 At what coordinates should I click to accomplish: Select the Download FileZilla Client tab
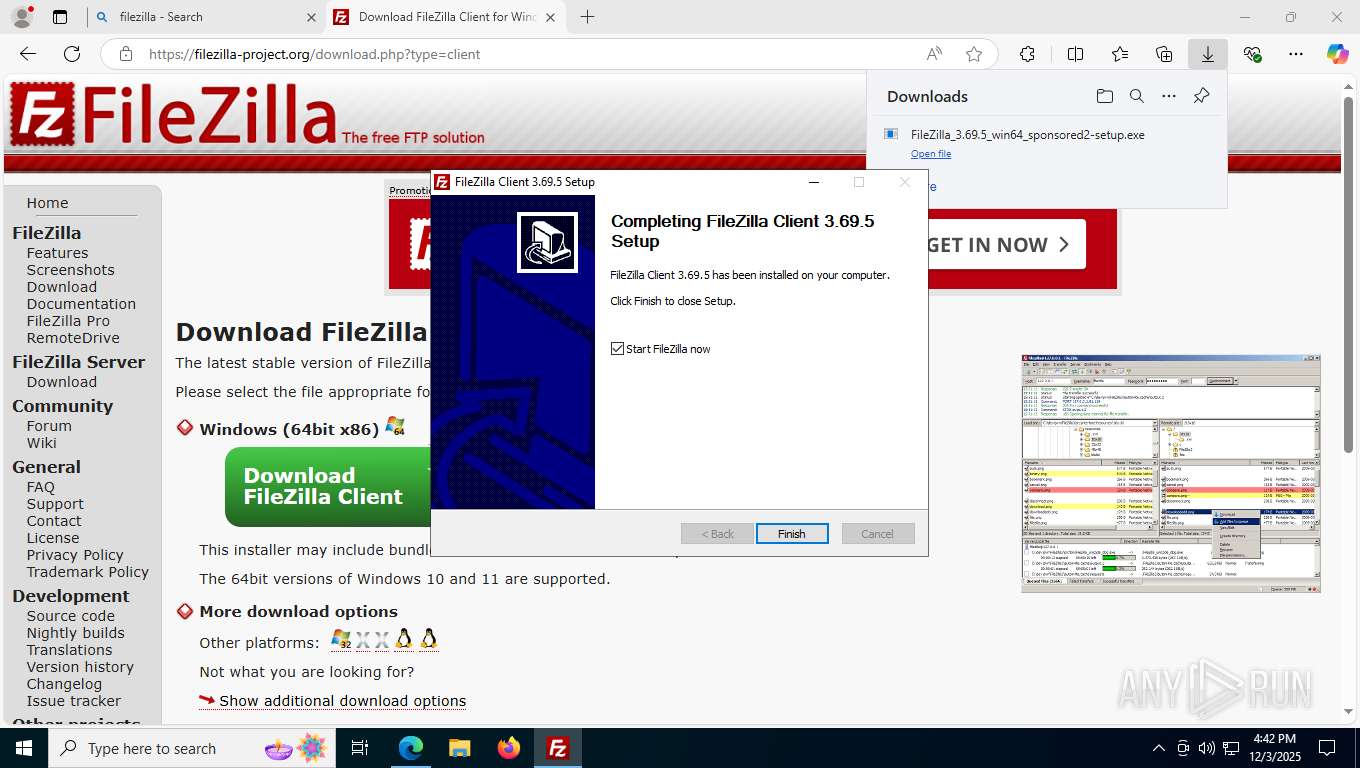click(x=447, y=17)
